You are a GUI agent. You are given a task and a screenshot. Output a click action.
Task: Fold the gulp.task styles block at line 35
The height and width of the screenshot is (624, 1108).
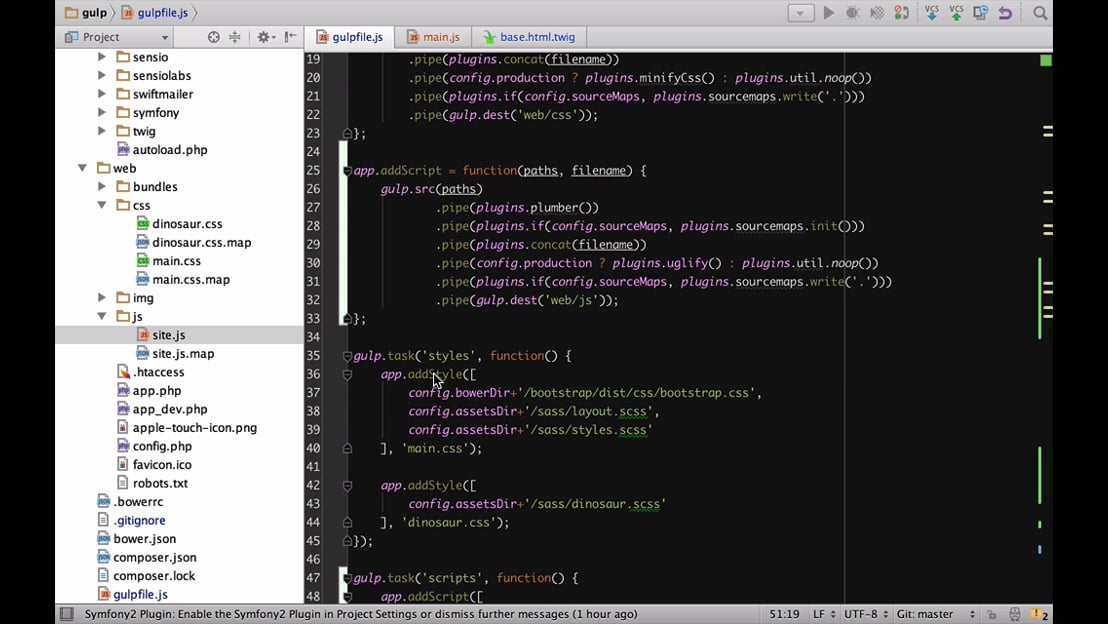pyautogui.click(x=347, y=355)
